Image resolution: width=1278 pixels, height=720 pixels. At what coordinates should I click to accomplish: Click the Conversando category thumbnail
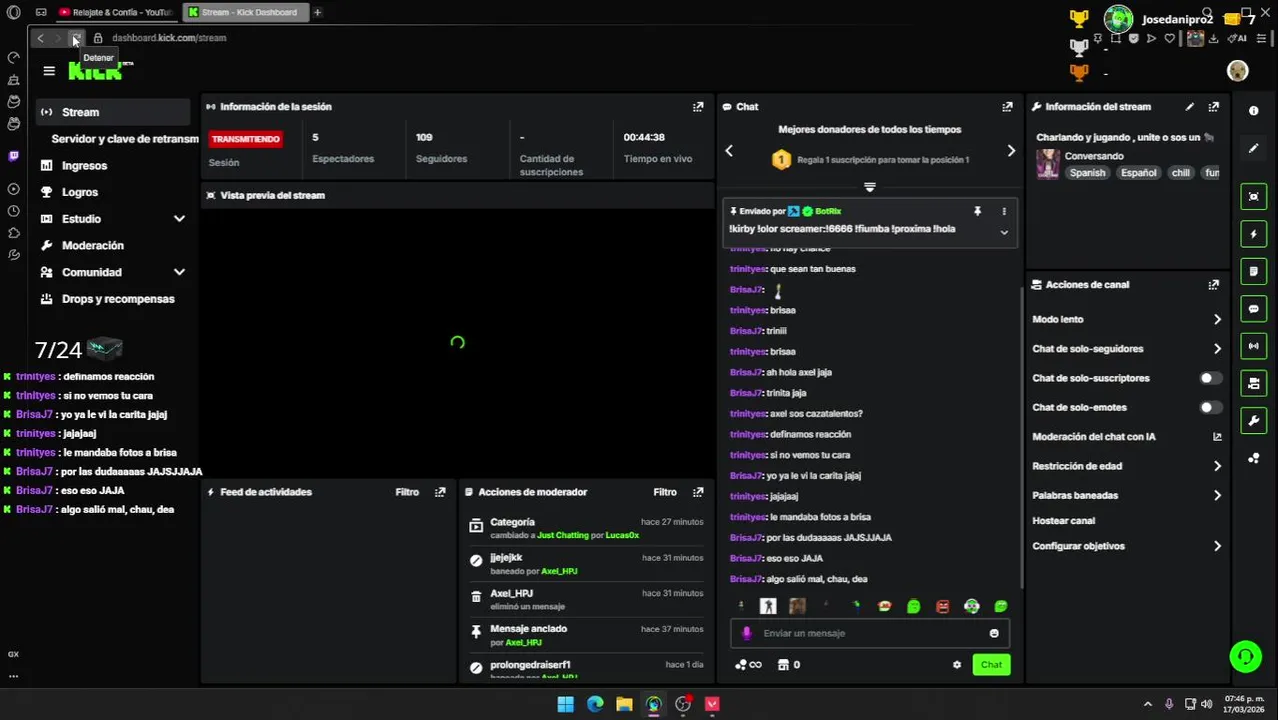coord(1047,164)
